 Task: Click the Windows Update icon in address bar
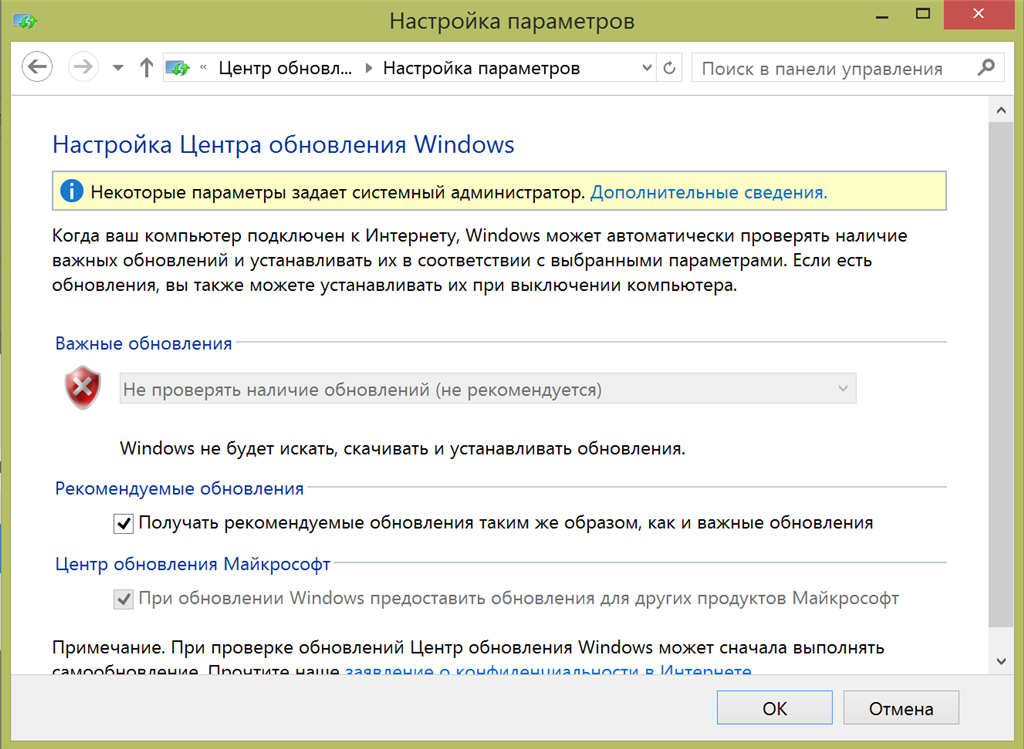[178, 67]
